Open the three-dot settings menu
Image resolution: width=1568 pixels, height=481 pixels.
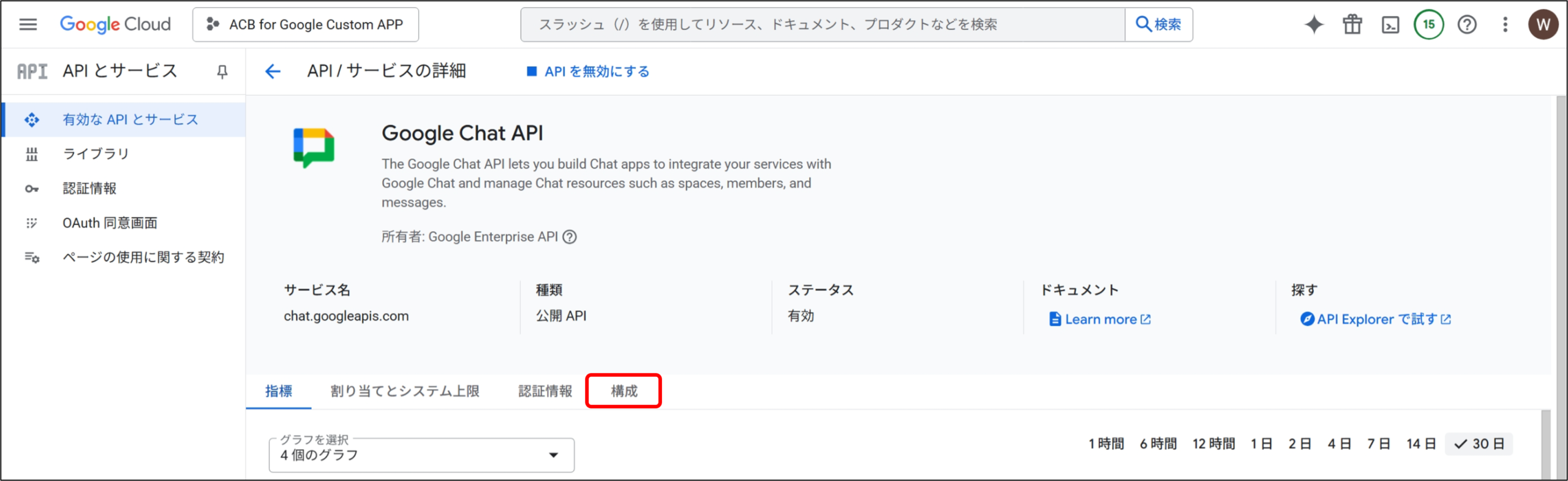[x=1505, y=25]
